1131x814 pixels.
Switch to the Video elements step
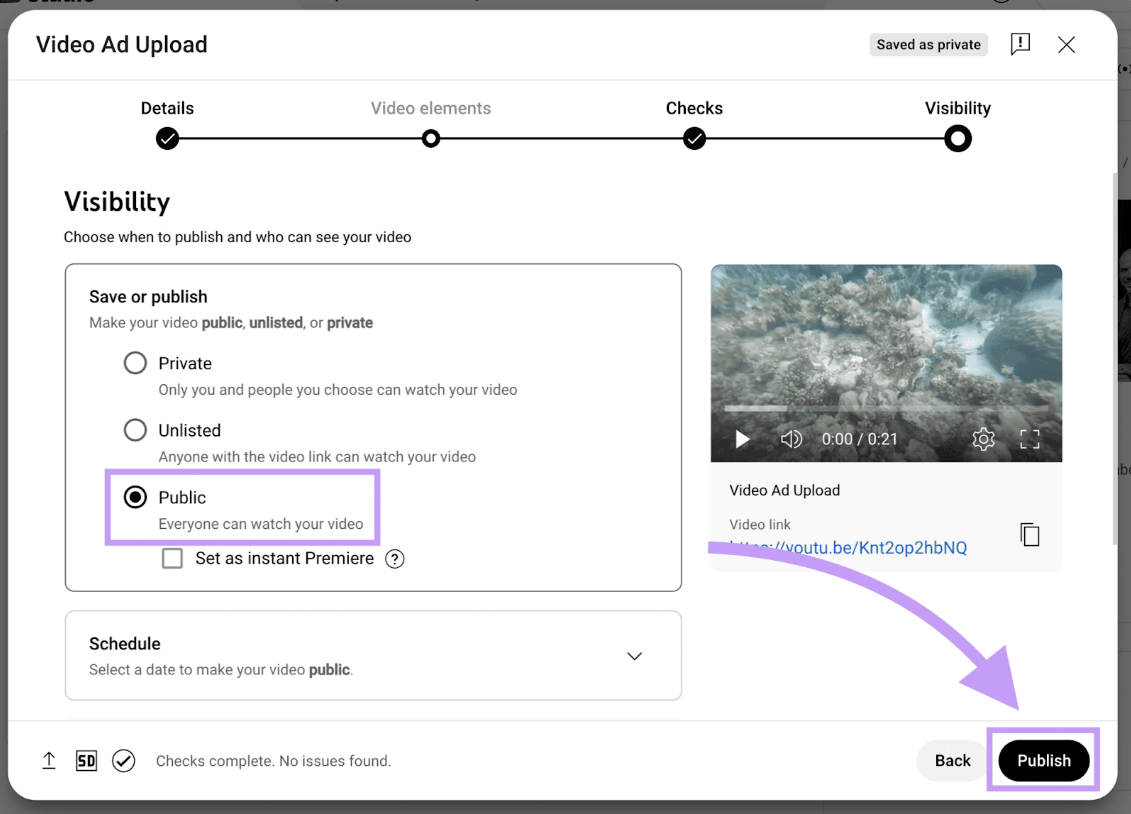pos(431,138)
